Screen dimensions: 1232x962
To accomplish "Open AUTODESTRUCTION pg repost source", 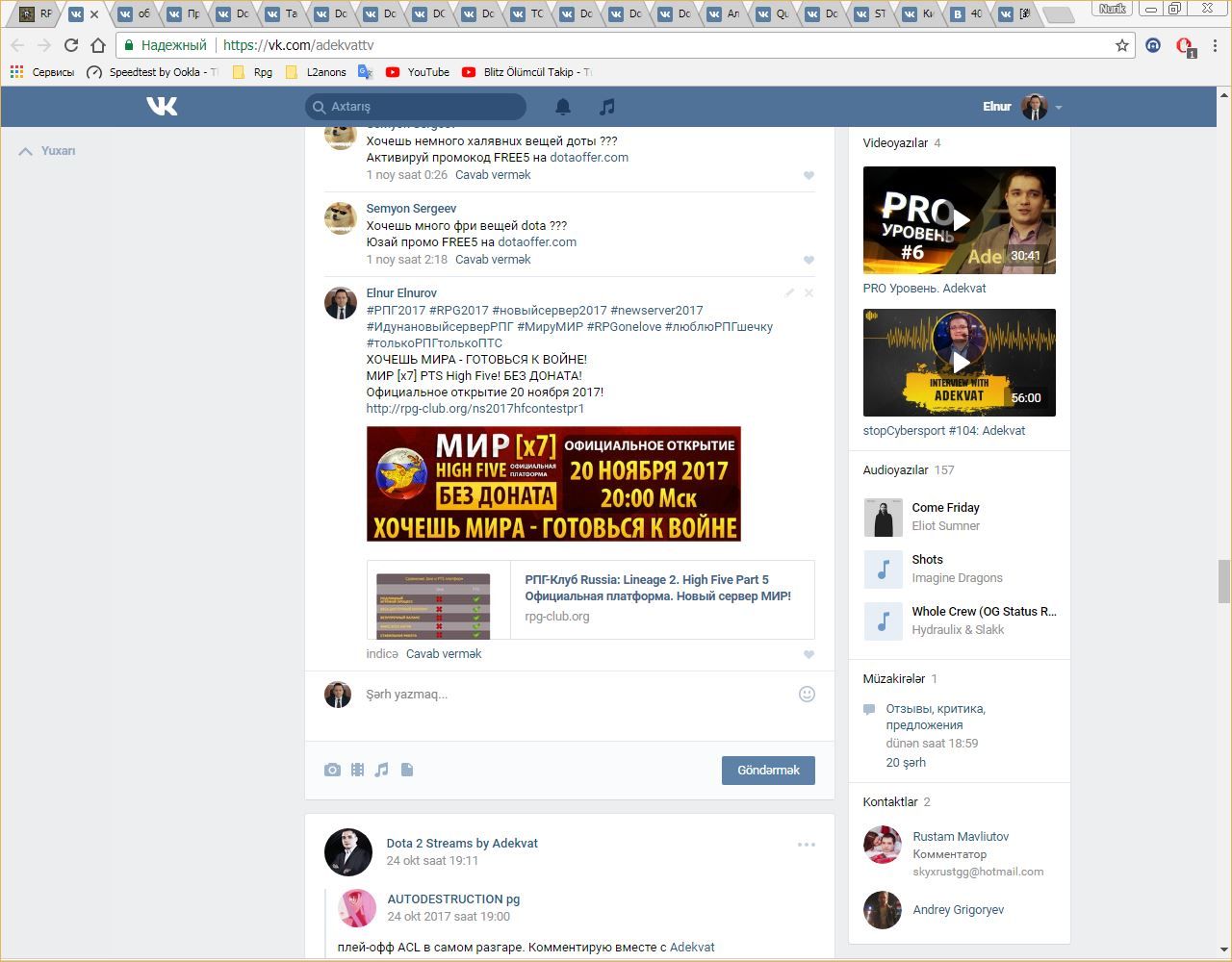I will (453, 899).
